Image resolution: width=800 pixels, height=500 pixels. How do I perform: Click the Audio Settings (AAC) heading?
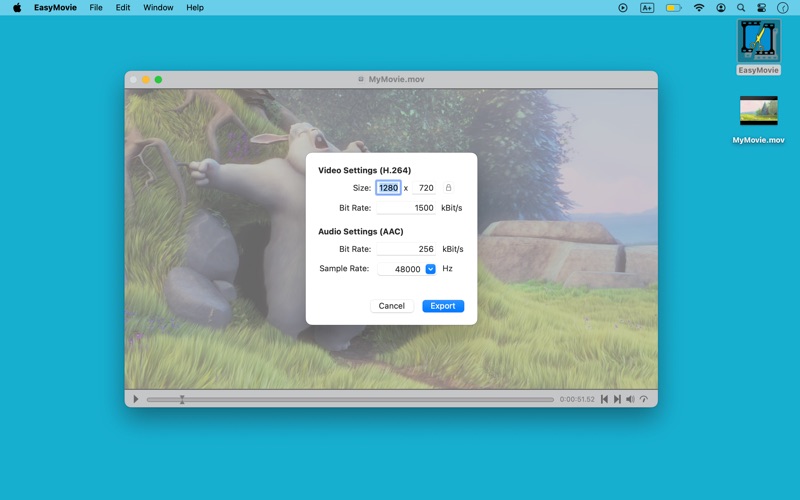361,232
